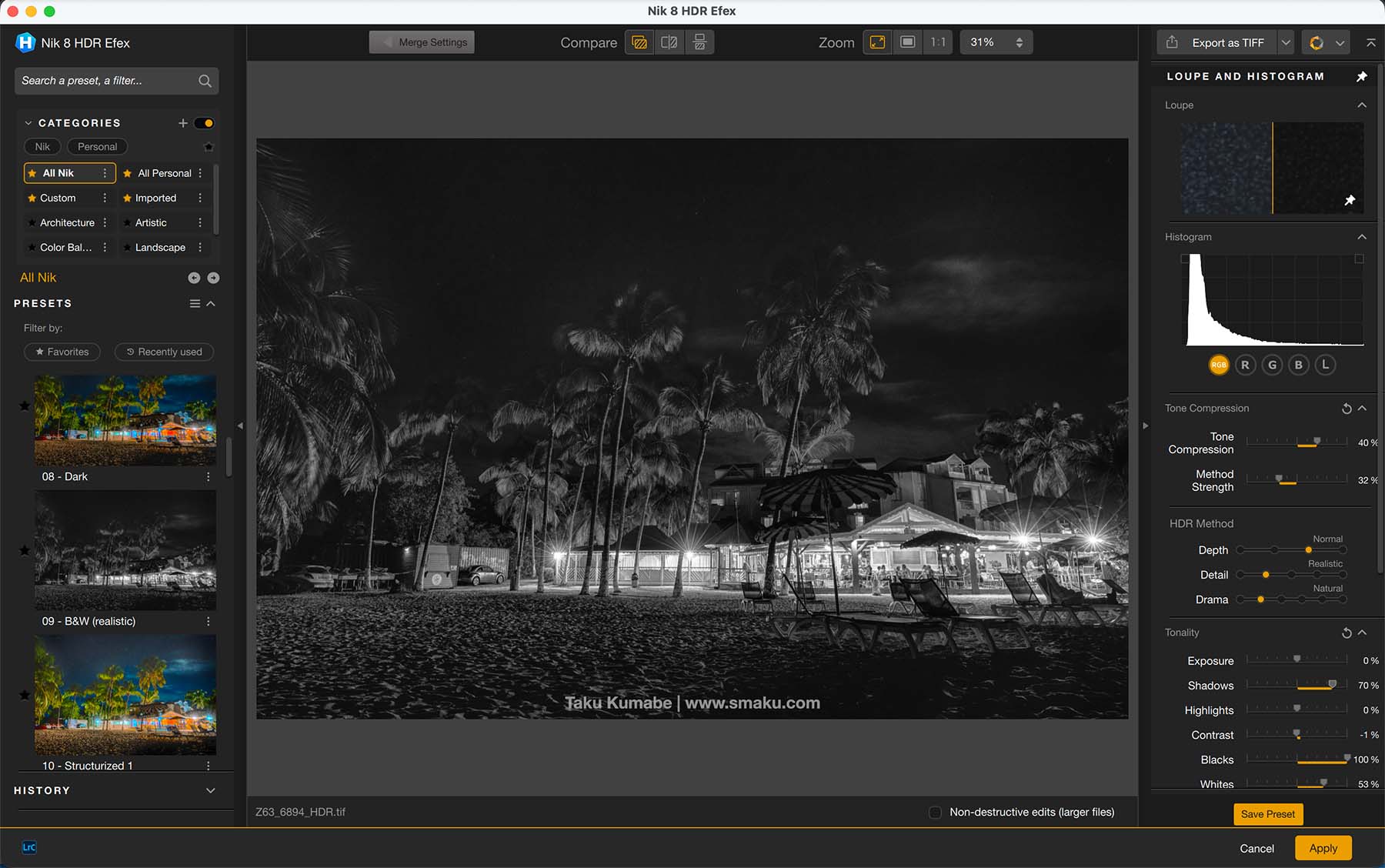The image size is (1385, 868).
Task: Select the Luminance histogram channel
Action: click(1325, 366)
